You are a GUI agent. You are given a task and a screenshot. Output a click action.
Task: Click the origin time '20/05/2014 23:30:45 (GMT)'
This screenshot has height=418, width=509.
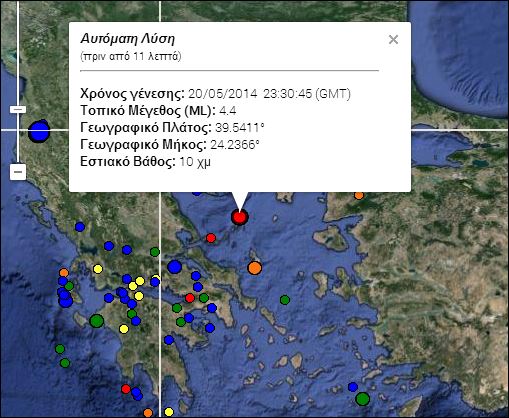(270, 94)
